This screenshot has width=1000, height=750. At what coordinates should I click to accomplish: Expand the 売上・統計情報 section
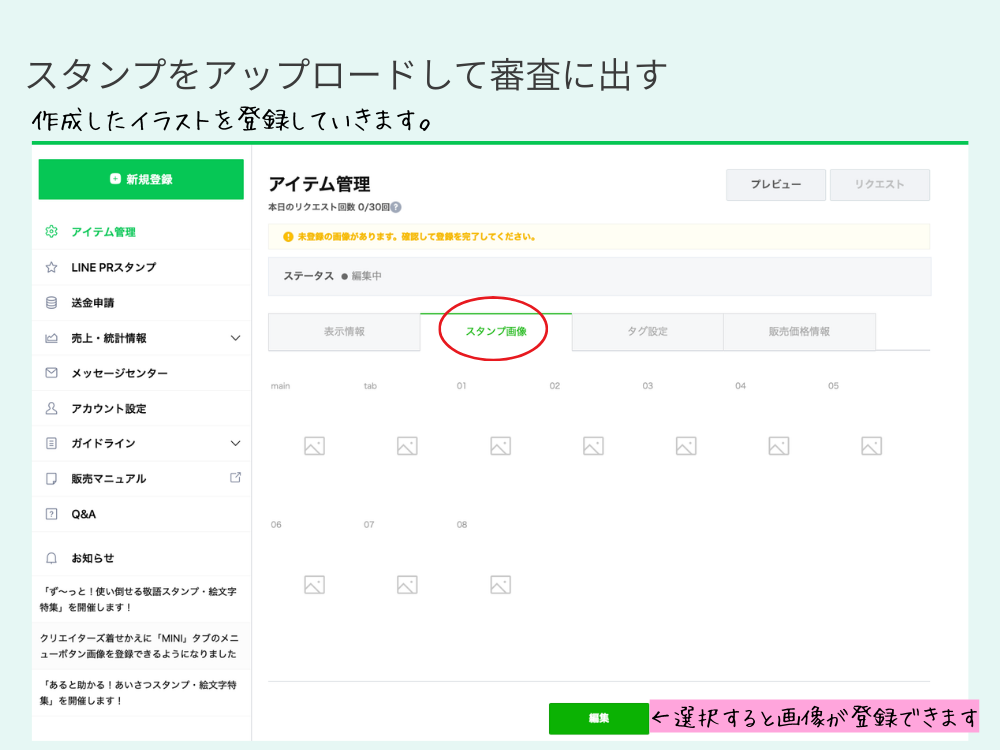[x=235, y=337]
